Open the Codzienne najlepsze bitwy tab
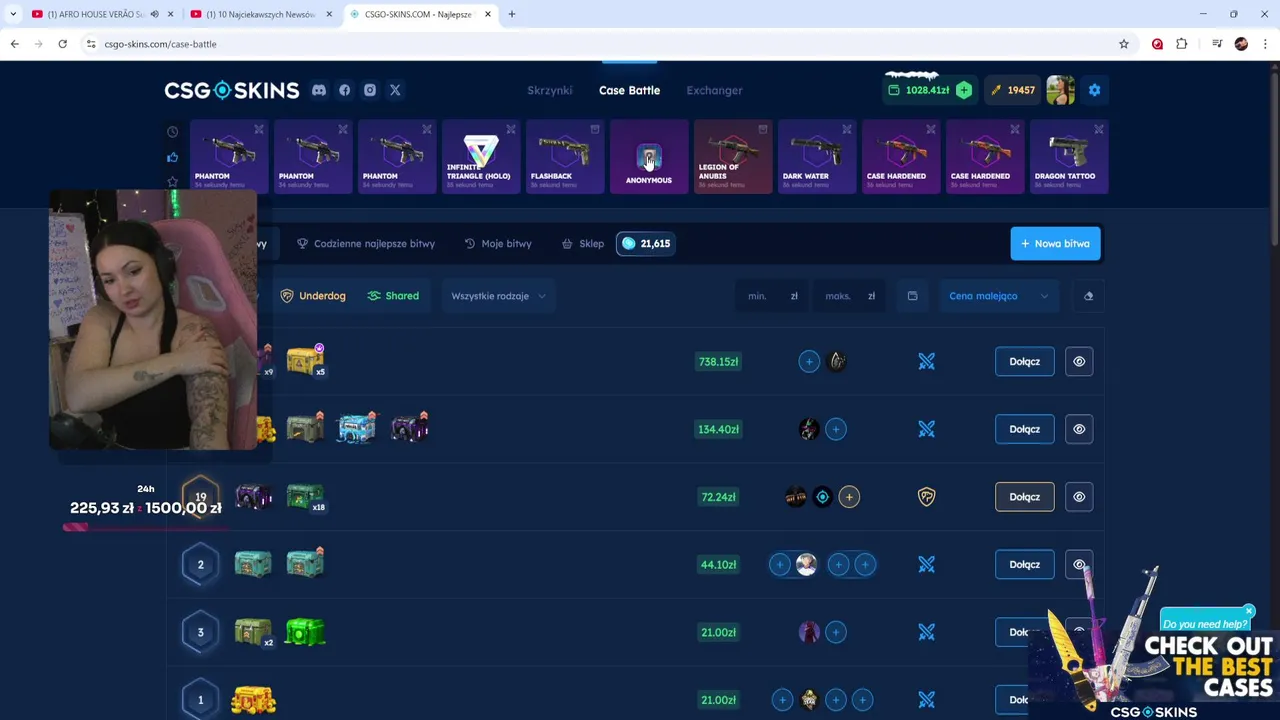 [x=366, y=244]
